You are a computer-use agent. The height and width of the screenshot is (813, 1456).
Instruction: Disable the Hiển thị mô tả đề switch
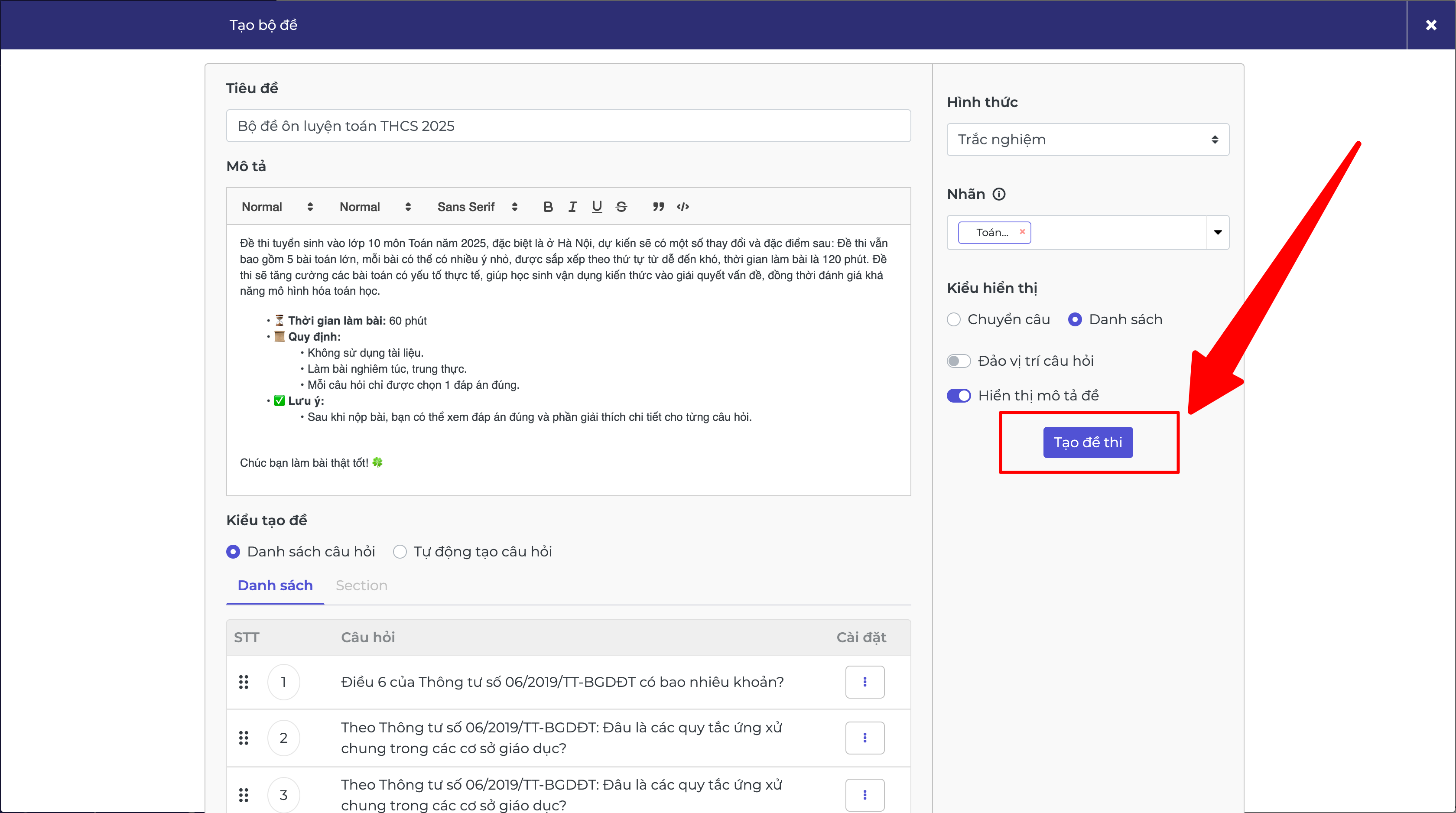(959, 396)
